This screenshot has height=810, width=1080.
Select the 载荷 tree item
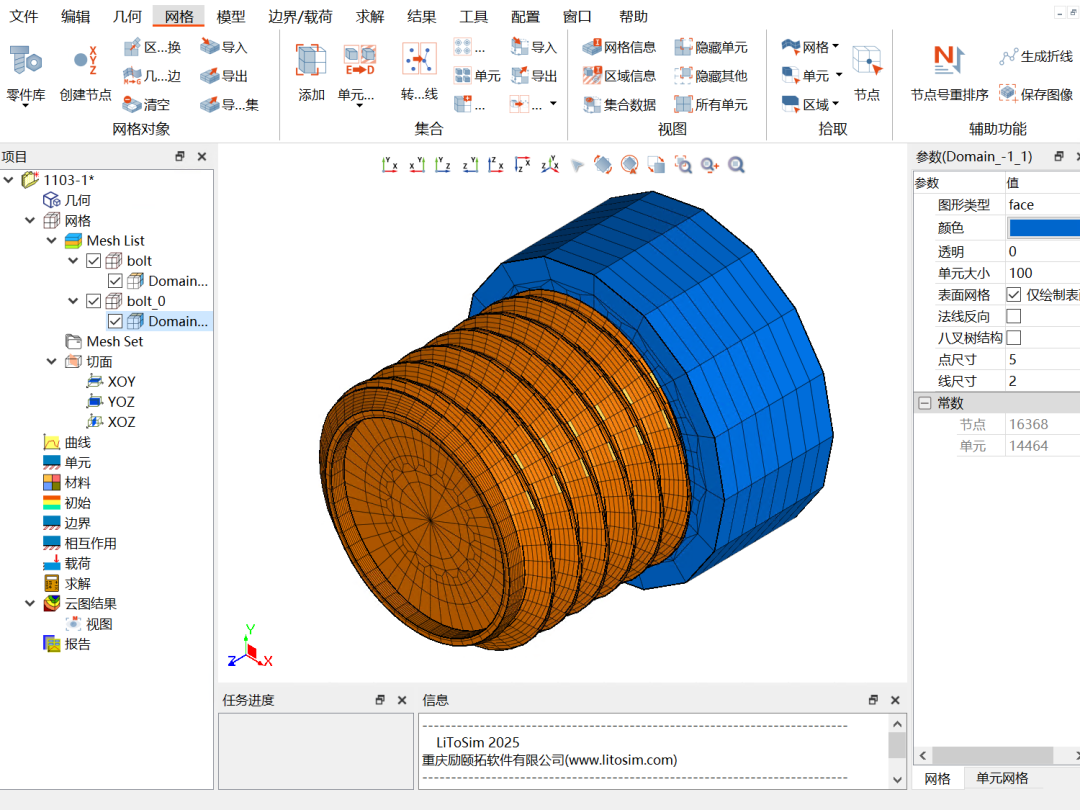pos(67,563)
